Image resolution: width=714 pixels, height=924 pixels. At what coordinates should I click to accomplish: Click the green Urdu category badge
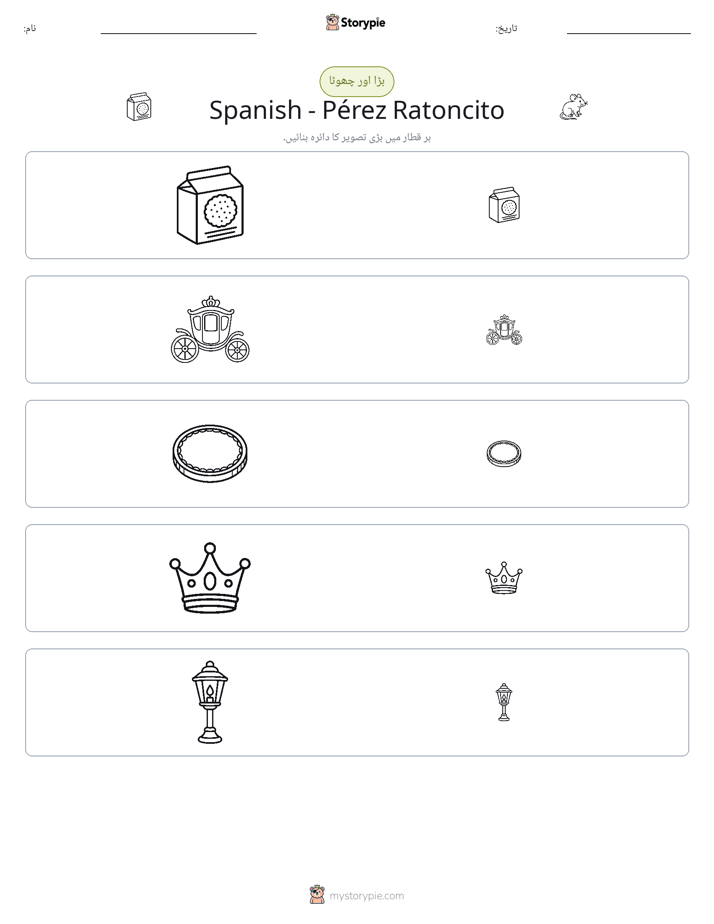tap(357, 81)
